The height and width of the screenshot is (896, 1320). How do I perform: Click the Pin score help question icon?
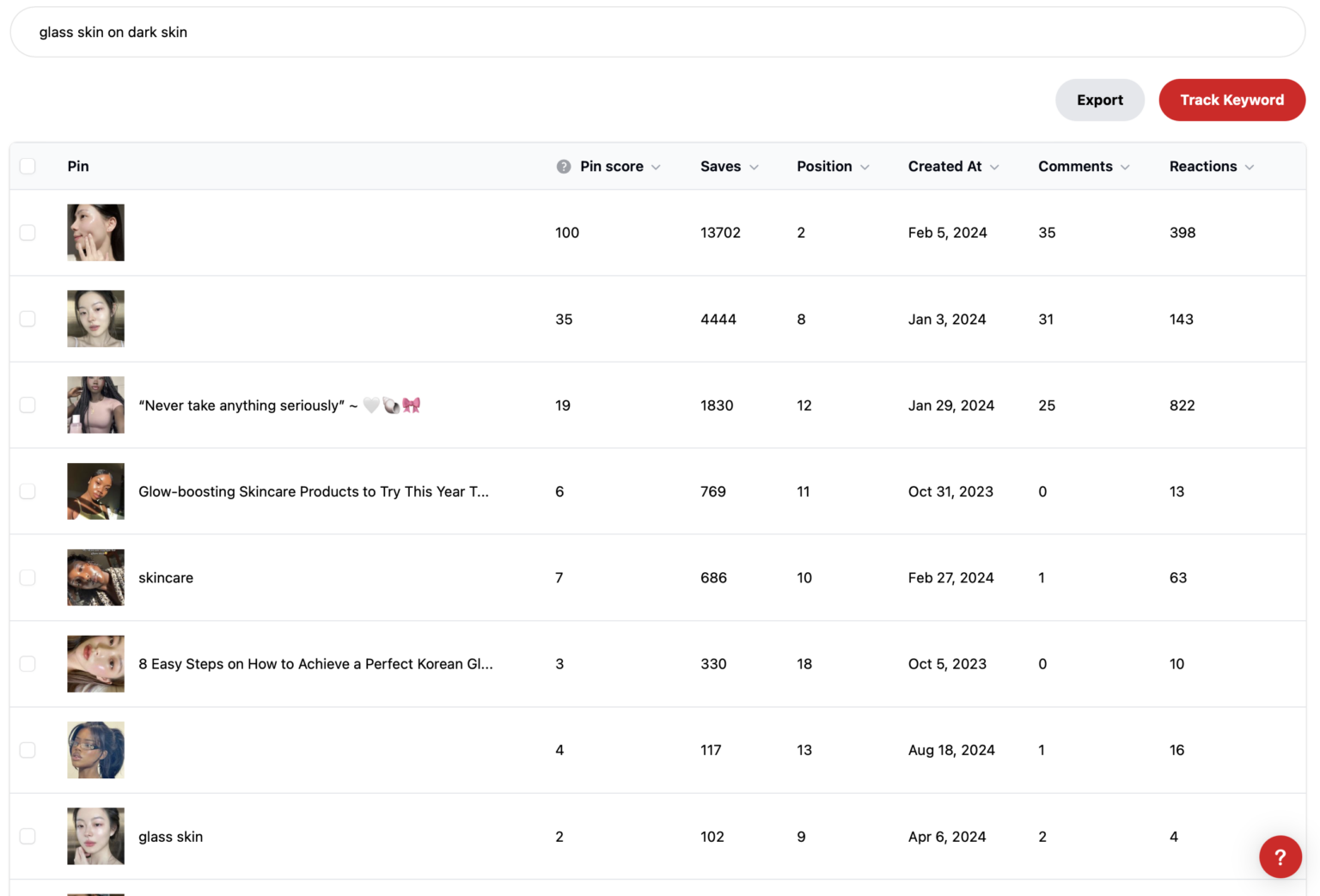[563, 167]
